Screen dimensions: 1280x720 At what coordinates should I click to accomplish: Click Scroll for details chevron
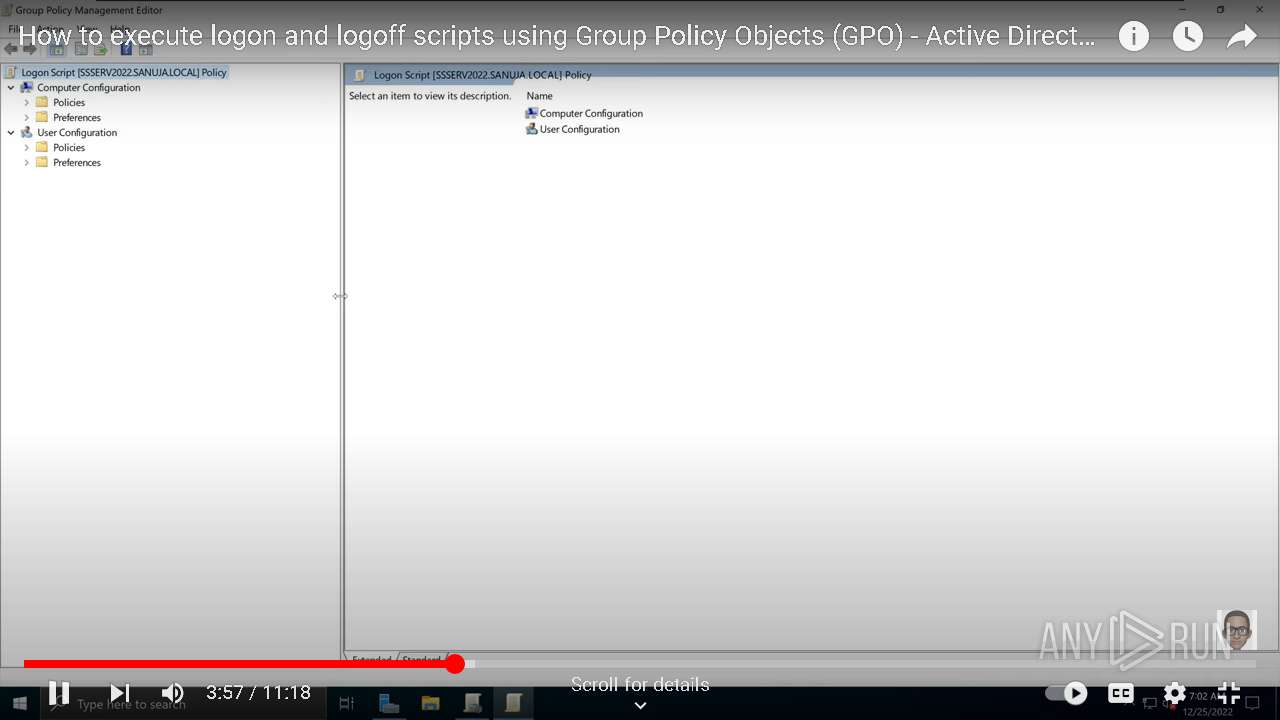point(640,705)
